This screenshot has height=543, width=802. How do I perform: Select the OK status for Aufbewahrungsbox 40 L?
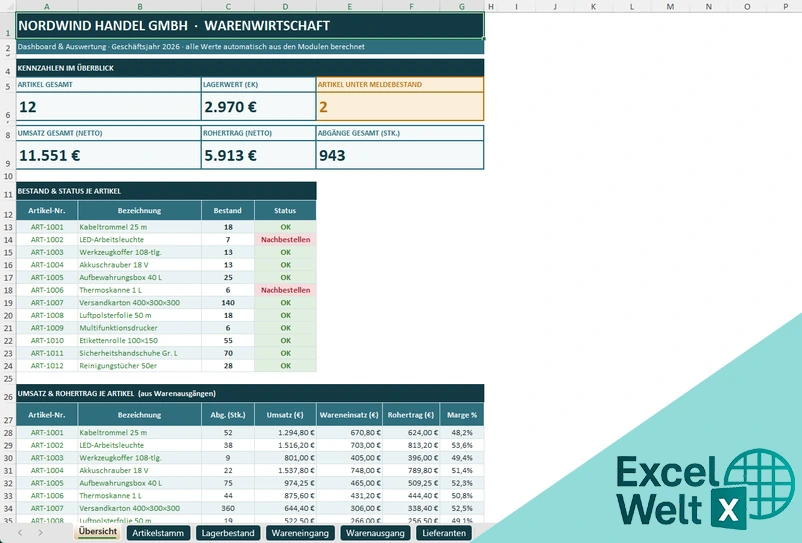285,278
